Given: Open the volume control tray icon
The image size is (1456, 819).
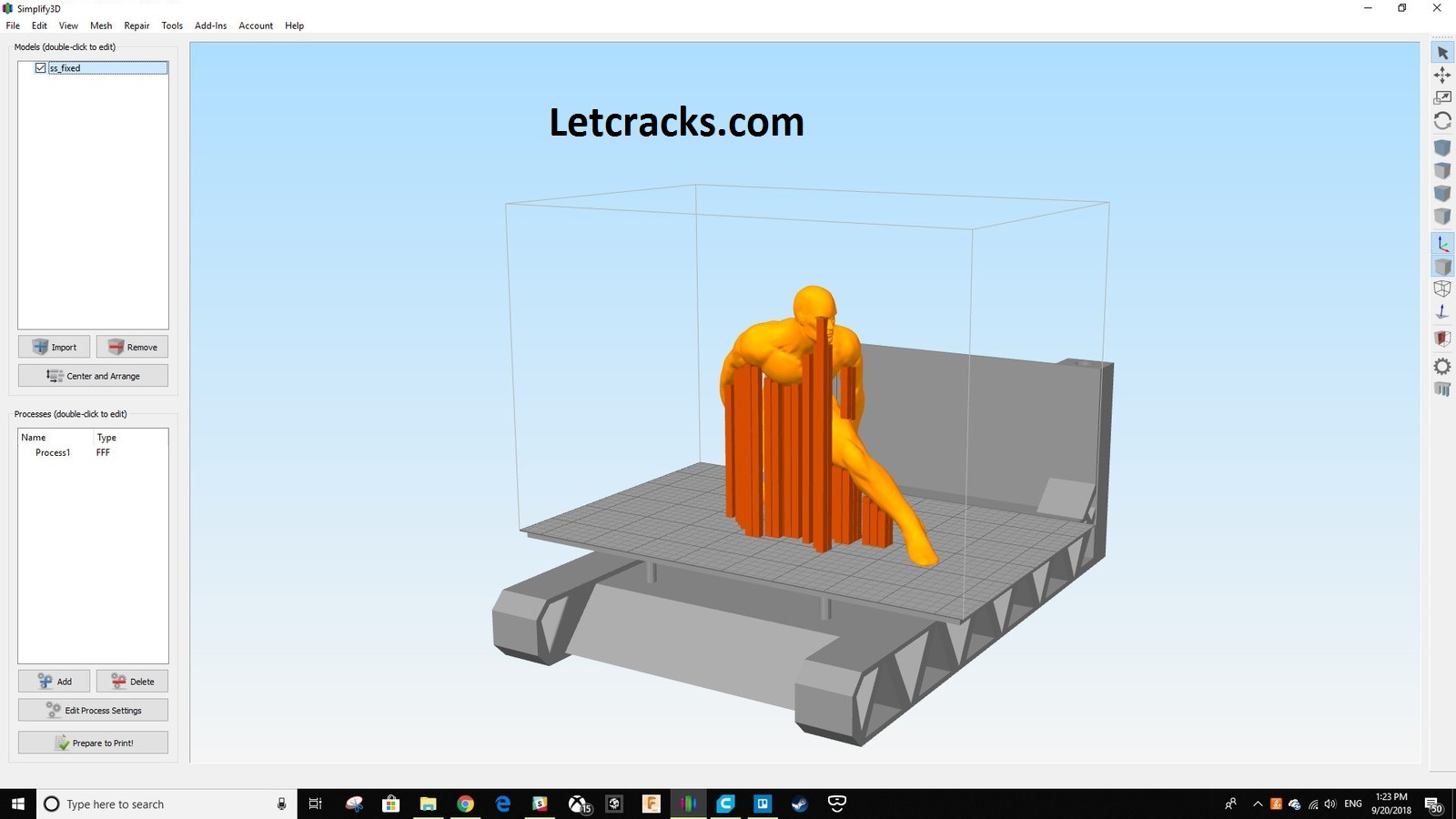Looking at the screenshot, I should pos(1330,804).
